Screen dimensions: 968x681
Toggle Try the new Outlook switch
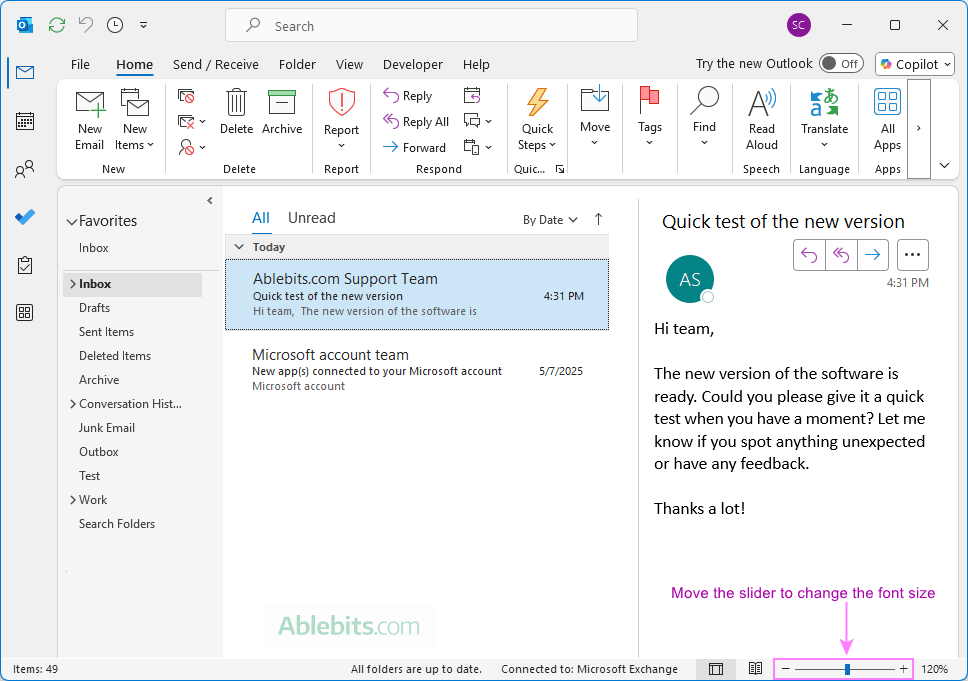point(841,64)
